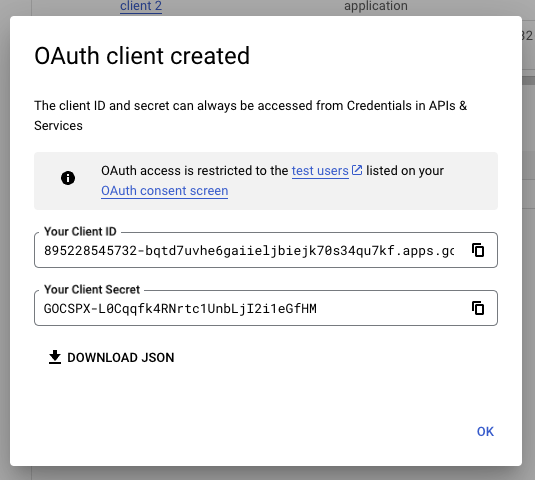This screenshot has width=535, height=480.
Task: Click the download arrow icon beside DOWNLOAD JSON
Action: tap(55, 357)
